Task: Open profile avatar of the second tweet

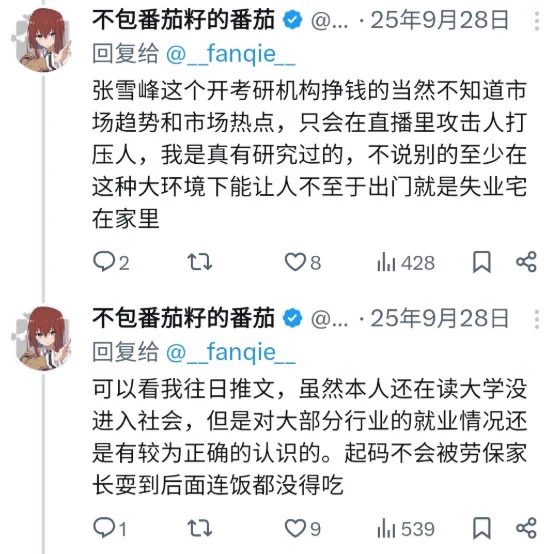Action: click(x=43, y=338)
